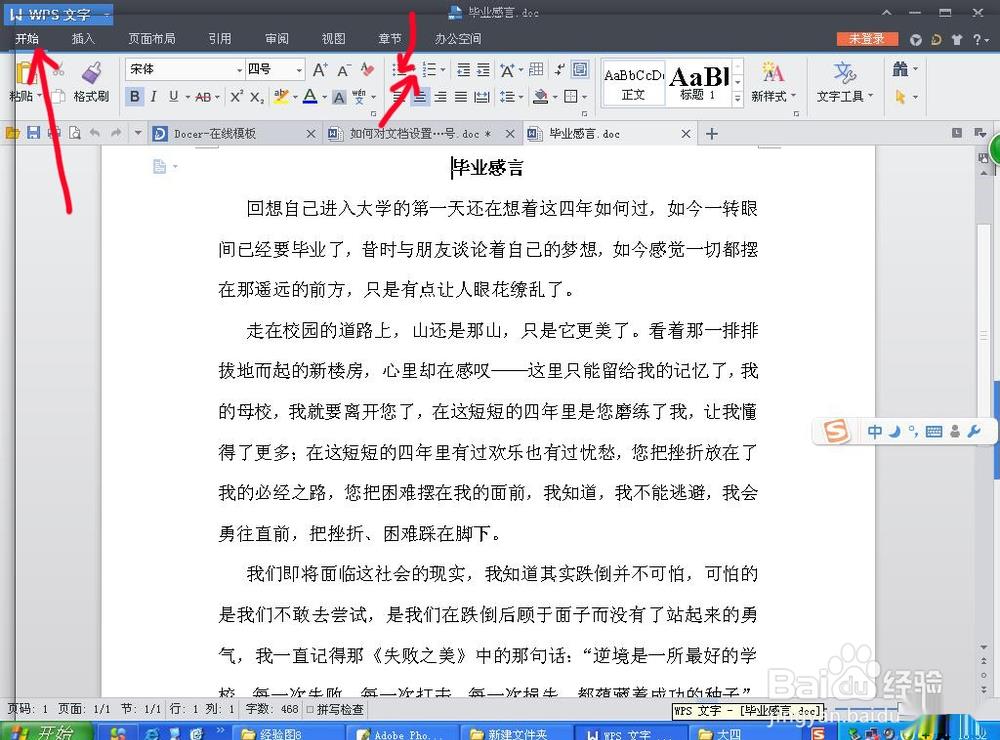This screenshot has width=1000, height=740.
Task: Click the Cut scissors icon
Action: (58, 70)
